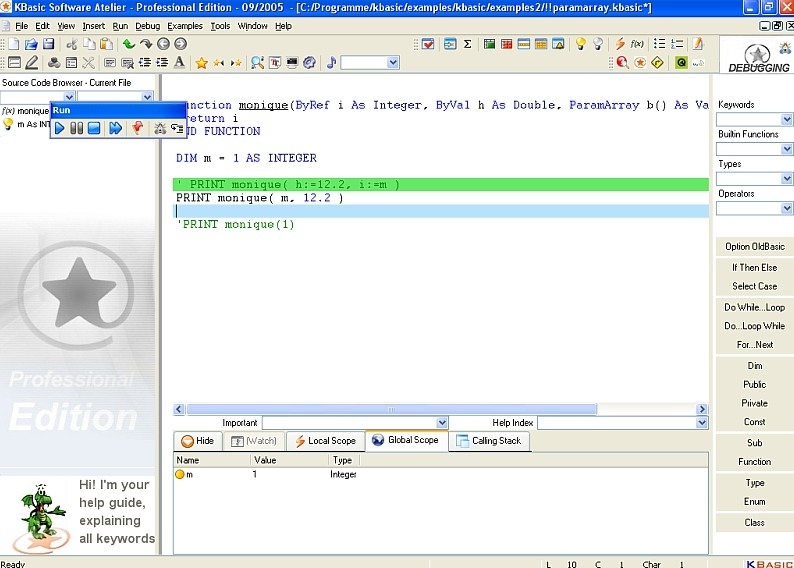This screenshot has width=794, height=568.
Task: Click the music note icon
Action: 332,62
